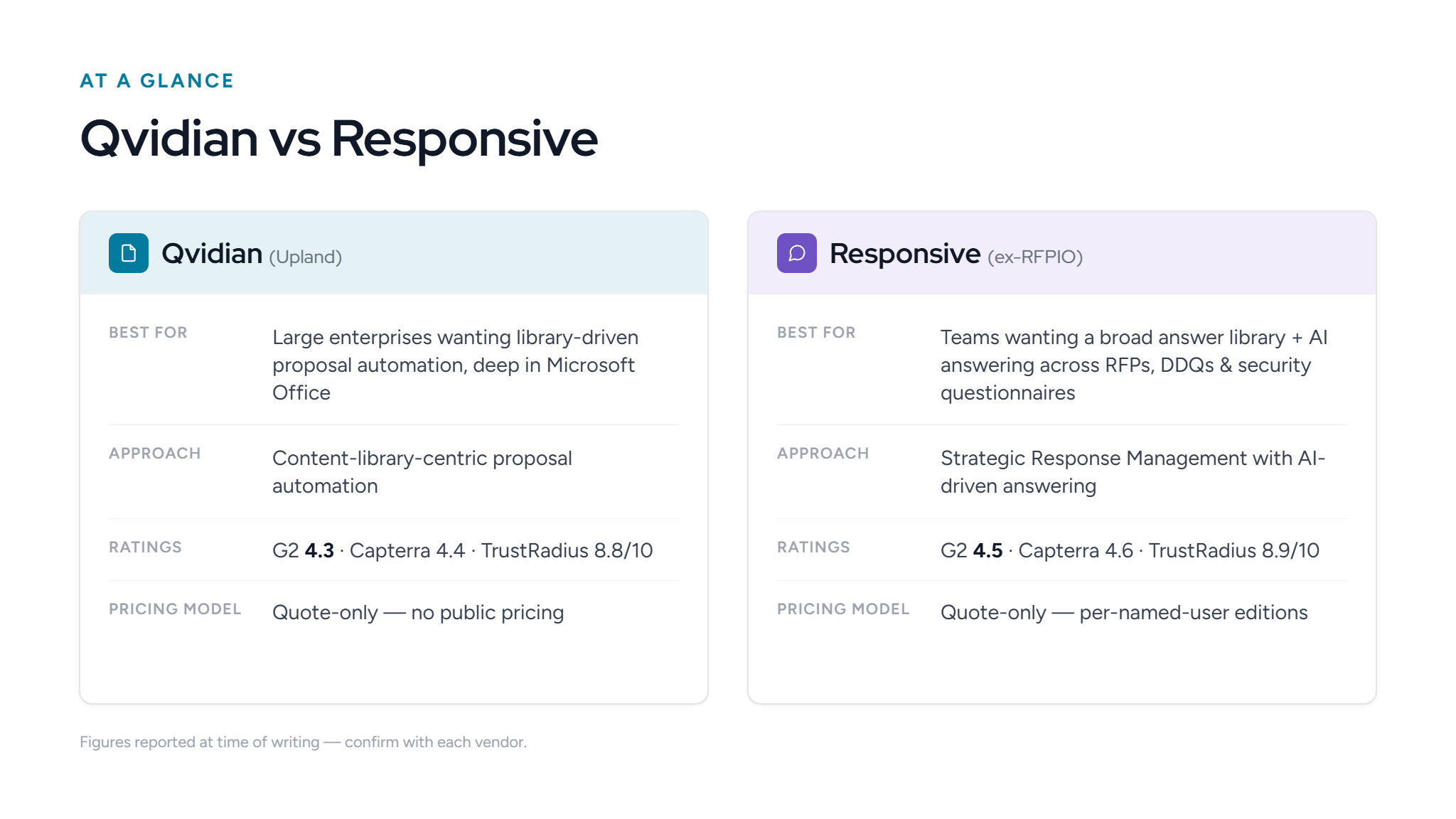1456x819 pixels.
Task: Select 'Quote-only — no public pricing' text
Action: coord(418,613)
